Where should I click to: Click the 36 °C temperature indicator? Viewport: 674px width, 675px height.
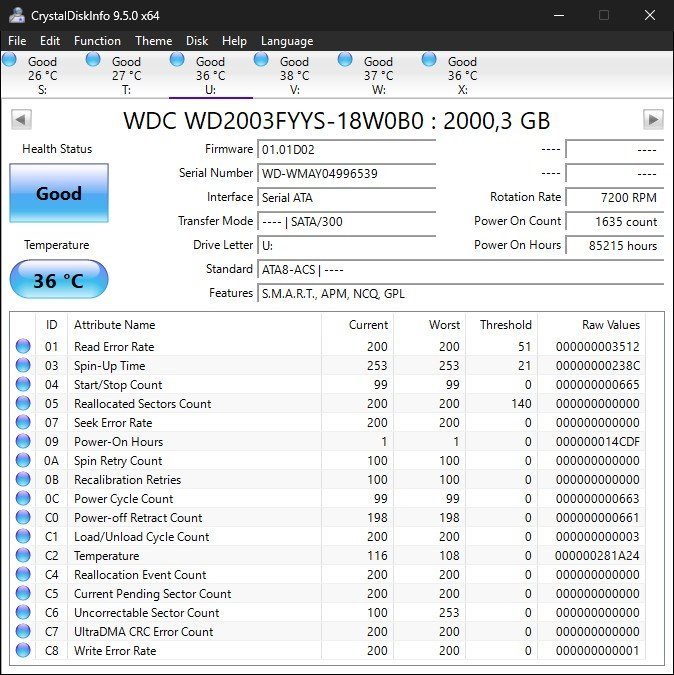(x=58, y=280)
